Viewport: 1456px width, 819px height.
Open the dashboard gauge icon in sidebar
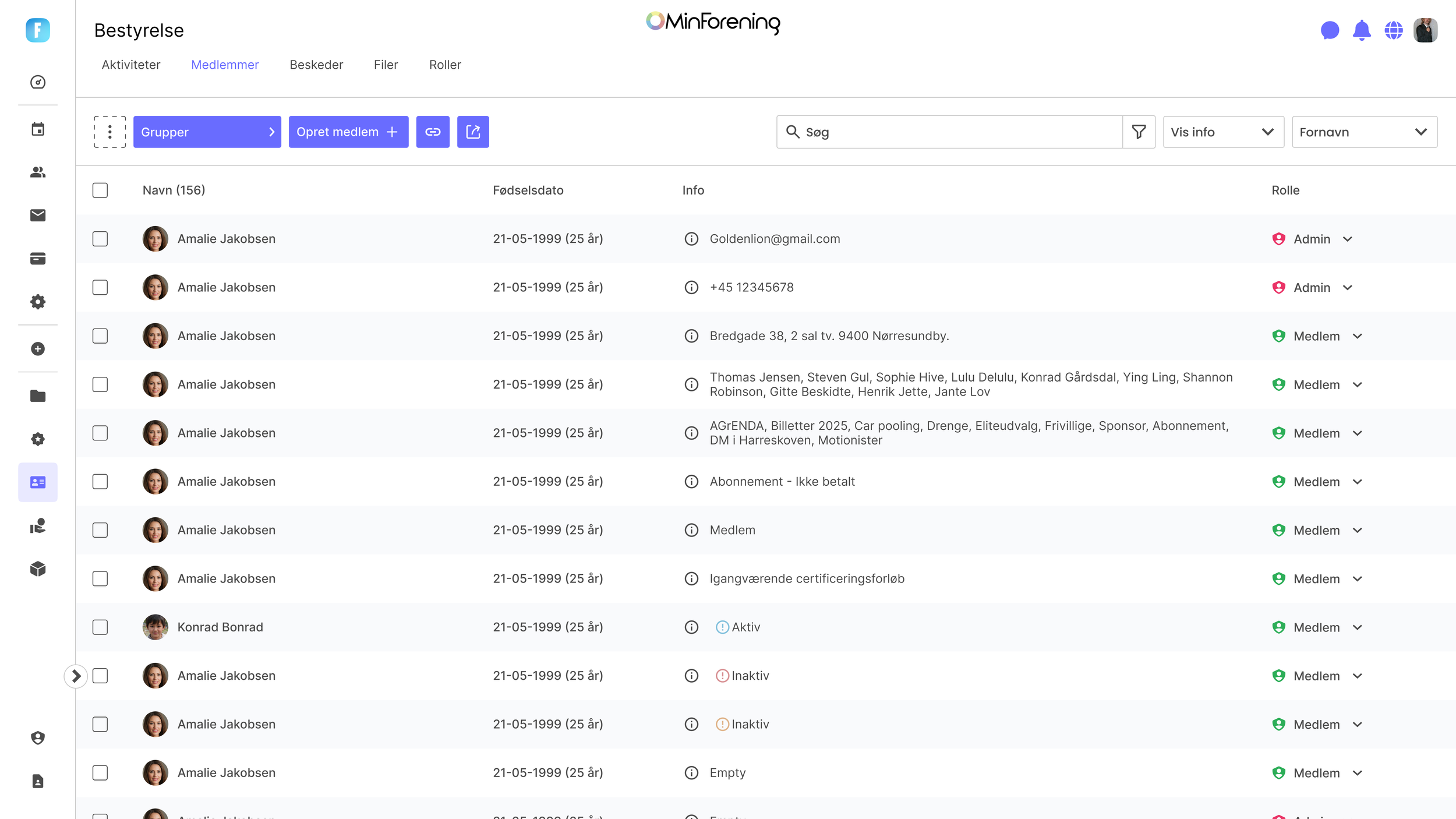pos(38,82)
